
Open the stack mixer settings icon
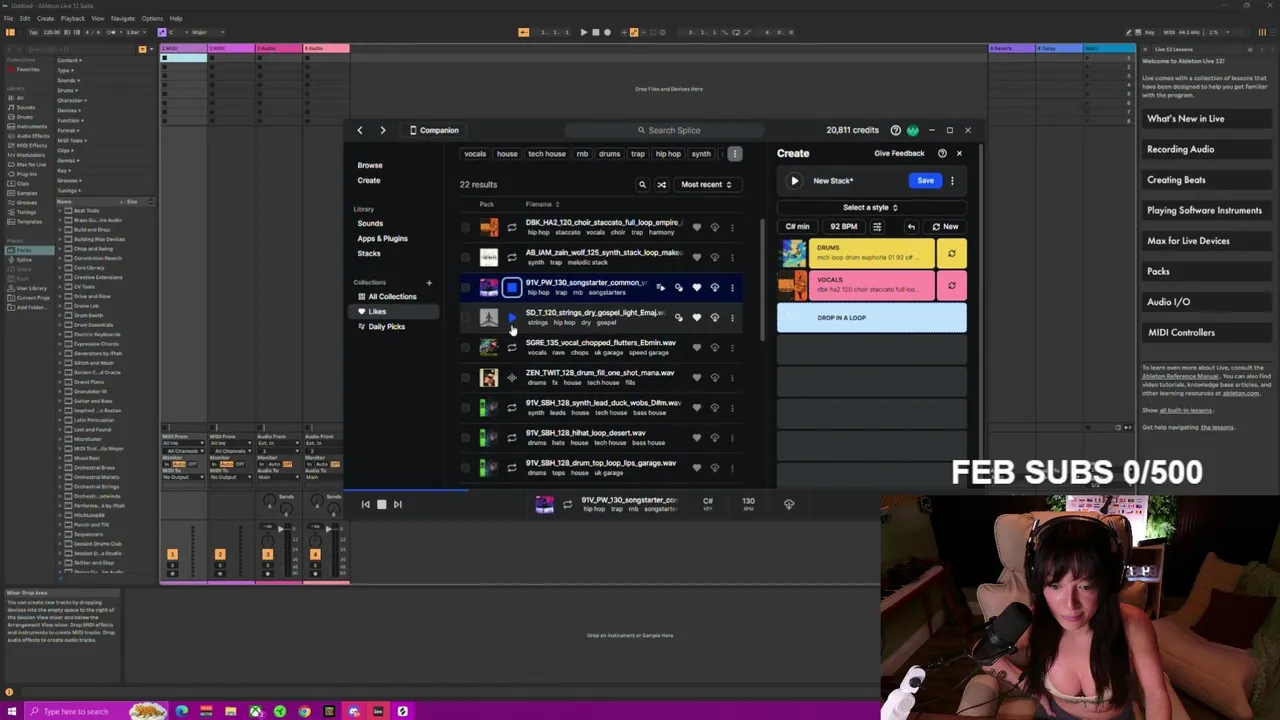pos(877,227)
